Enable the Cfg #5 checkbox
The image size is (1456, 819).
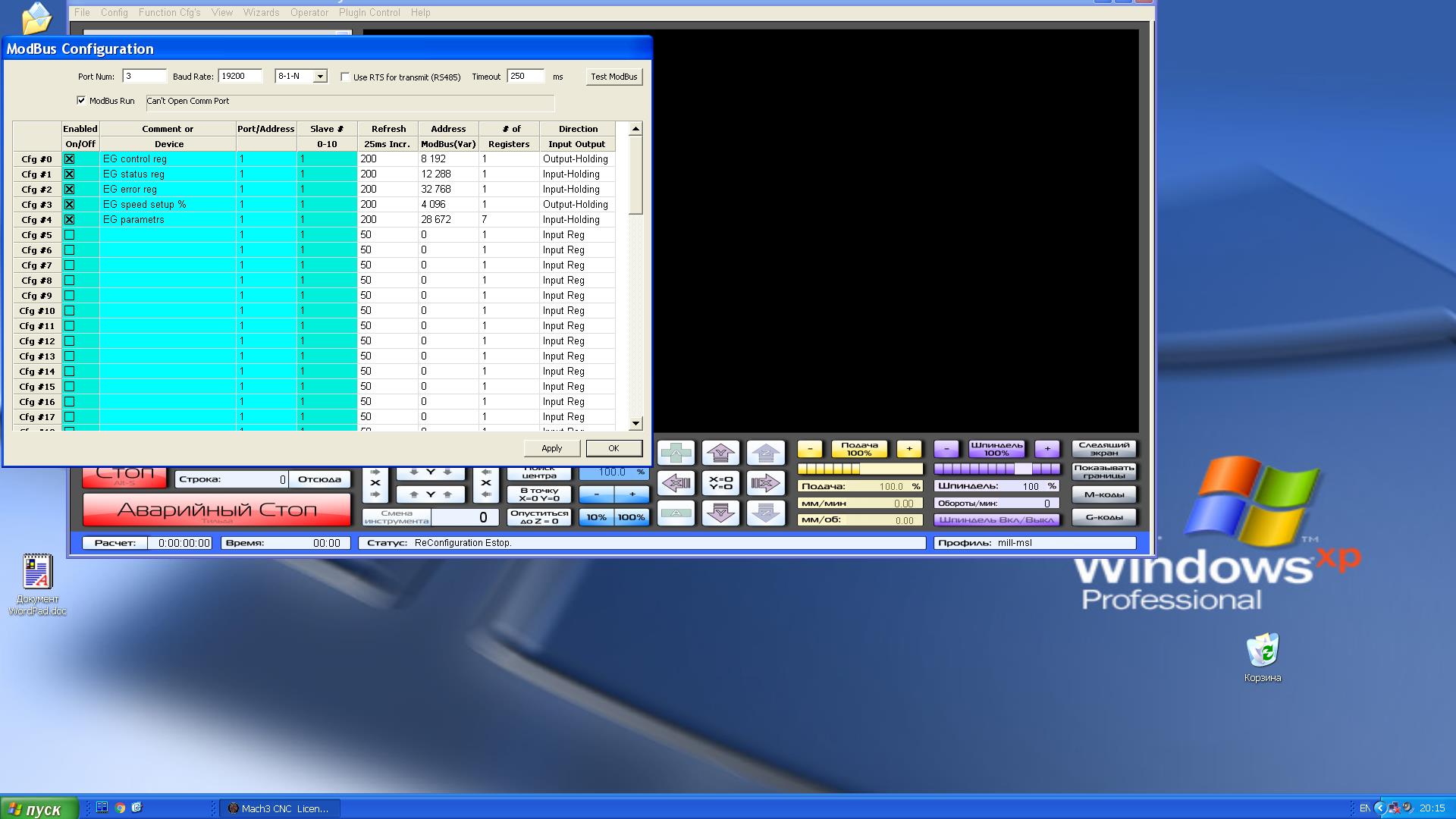pyautogui.click(x=69, y=235)
